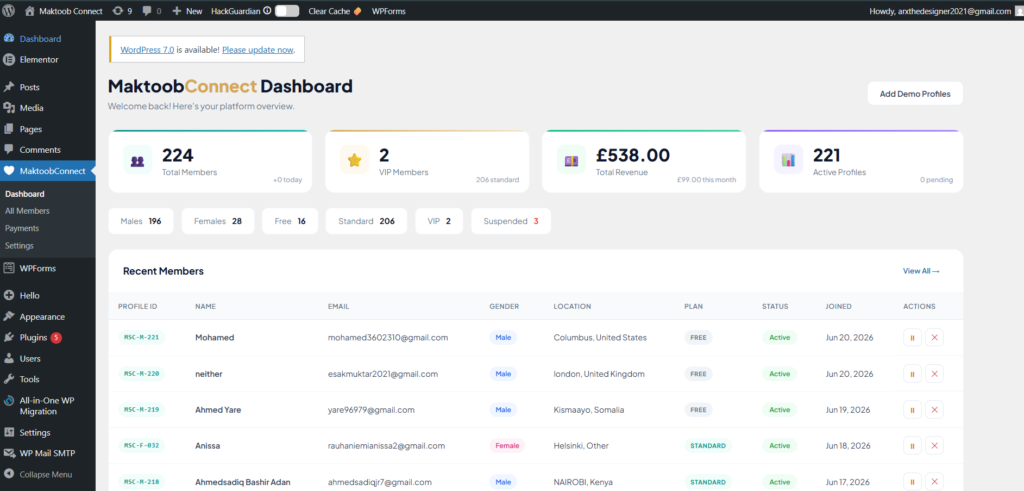Suspend member neither with pause icon
1024x491 pixels.
click(x=912, y=374)
